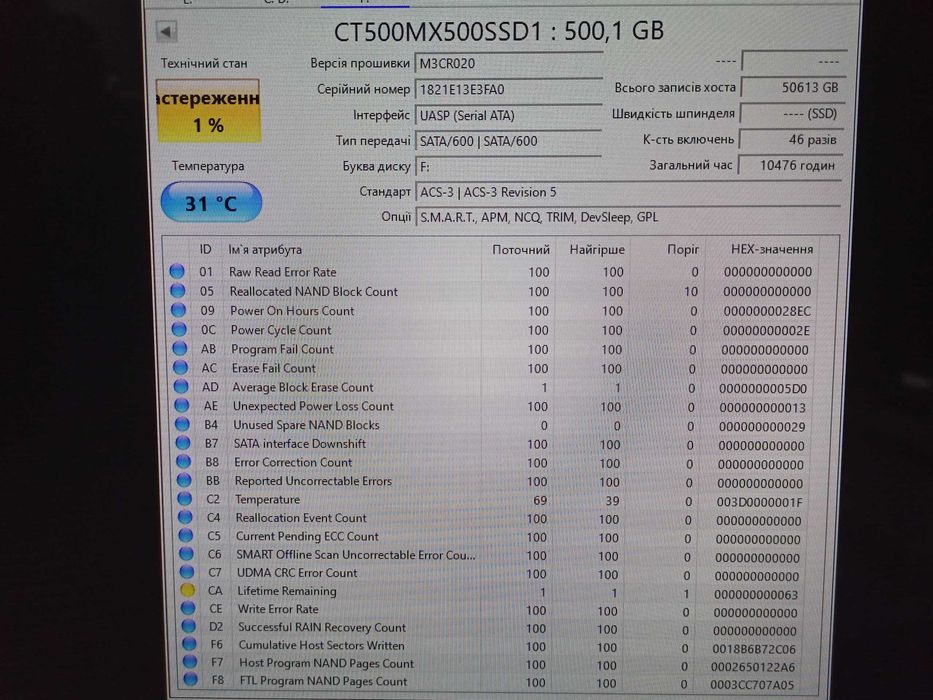Click the features field with S.M.A.R.T., APM, NCQ

[x=628, y=217]
